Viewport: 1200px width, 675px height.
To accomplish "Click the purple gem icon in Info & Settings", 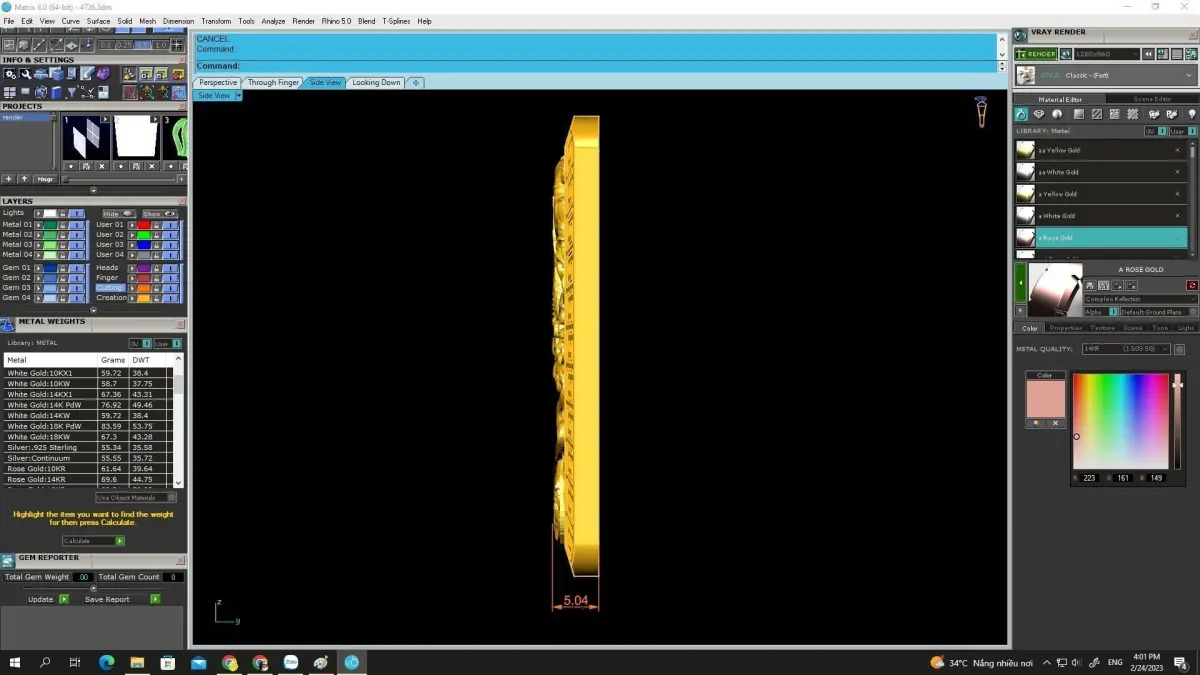I will coord(103,74).
